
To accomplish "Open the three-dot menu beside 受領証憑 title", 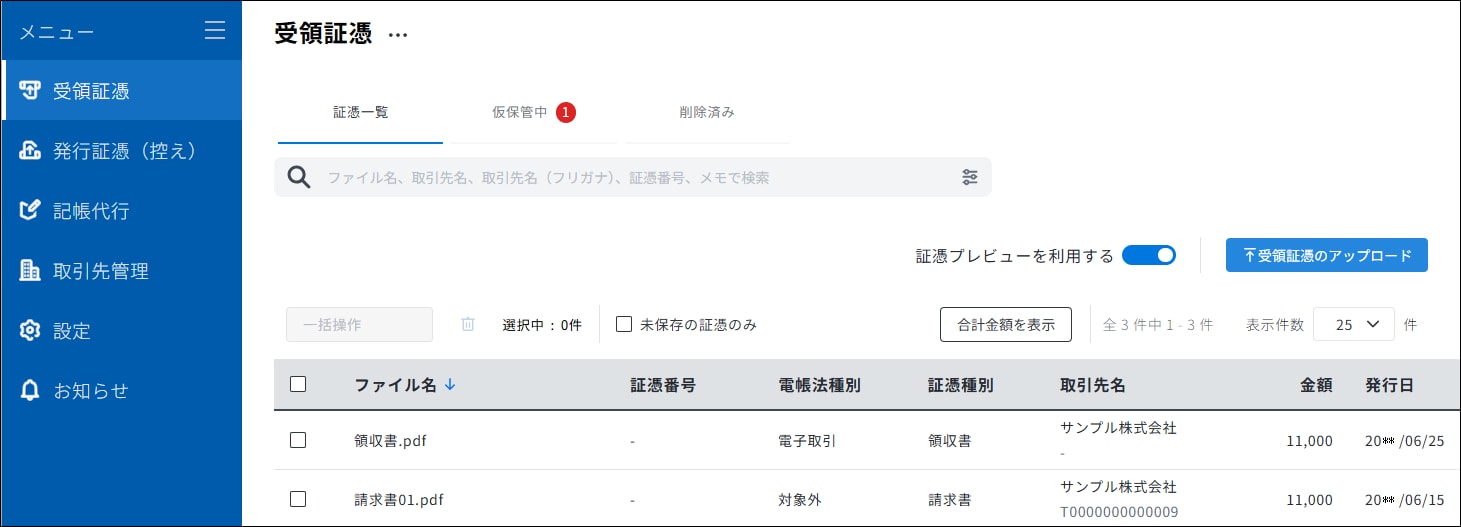I will [x=398, y=35].
